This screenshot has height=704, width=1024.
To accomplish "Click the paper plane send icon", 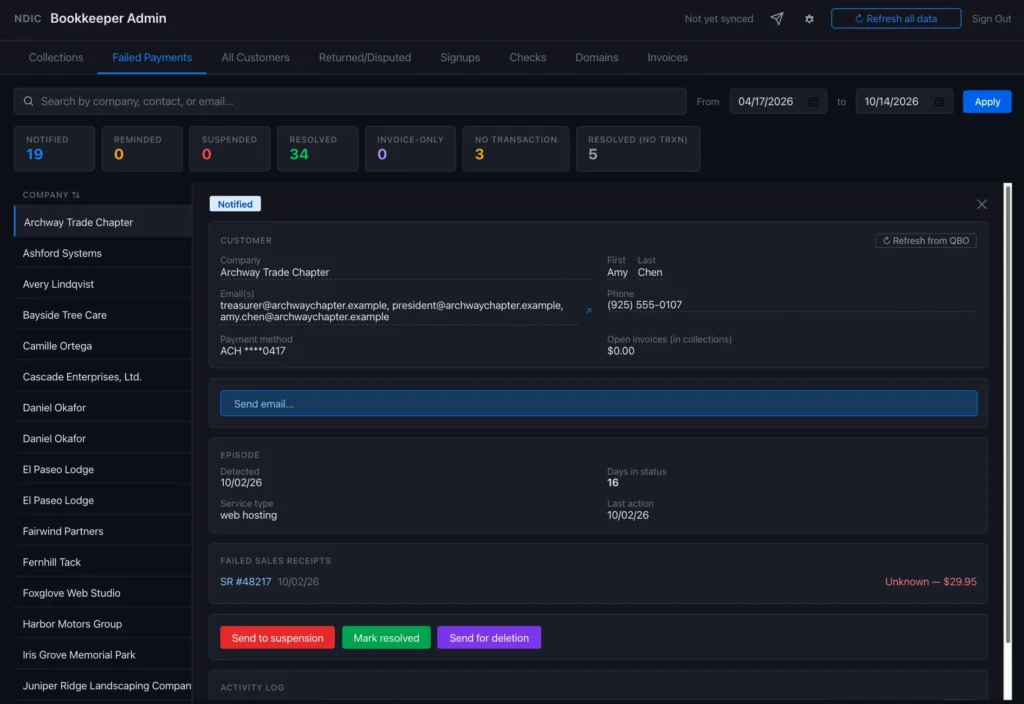I will (x=776, y=19).
